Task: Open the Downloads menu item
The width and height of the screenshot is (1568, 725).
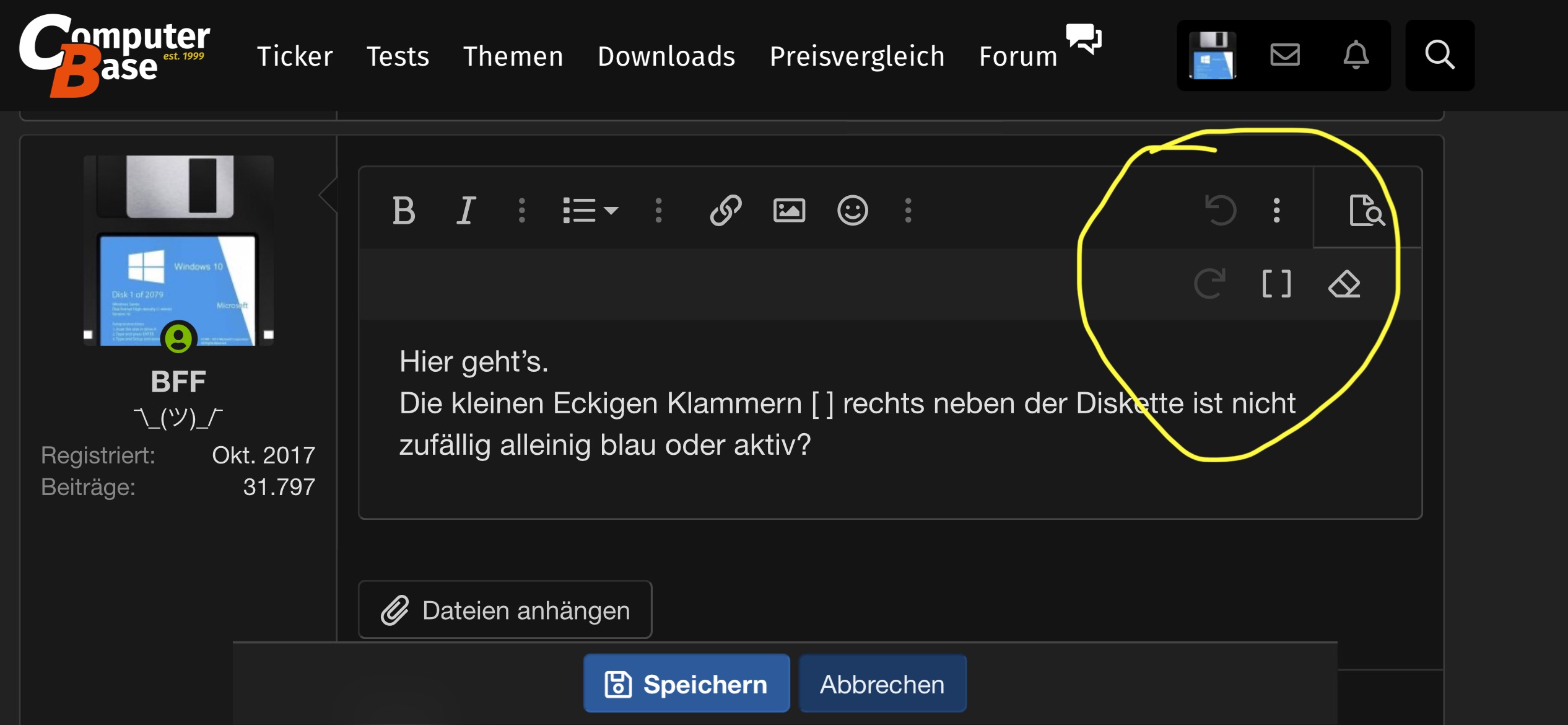Action: 666,56
